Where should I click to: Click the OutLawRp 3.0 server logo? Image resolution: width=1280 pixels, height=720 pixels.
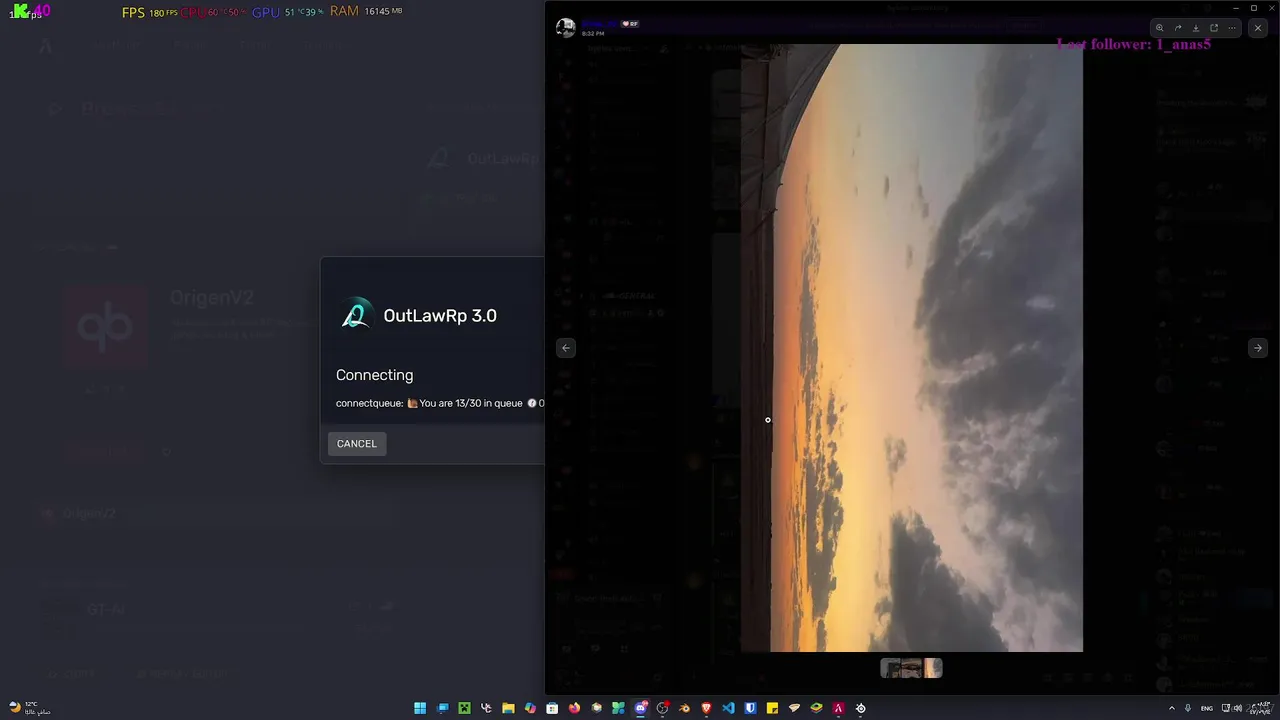[356, 315]
